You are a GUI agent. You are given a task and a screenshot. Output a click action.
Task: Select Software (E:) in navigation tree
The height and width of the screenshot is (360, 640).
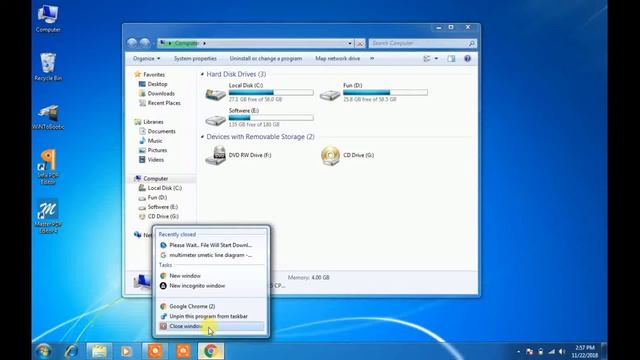(x=158, y=207)
